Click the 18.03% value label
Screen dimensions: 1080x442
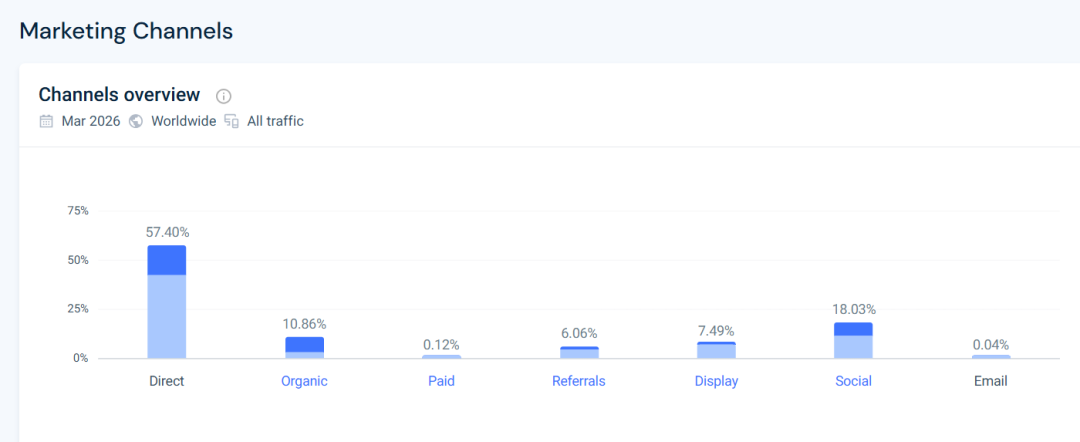coord(853,309)
